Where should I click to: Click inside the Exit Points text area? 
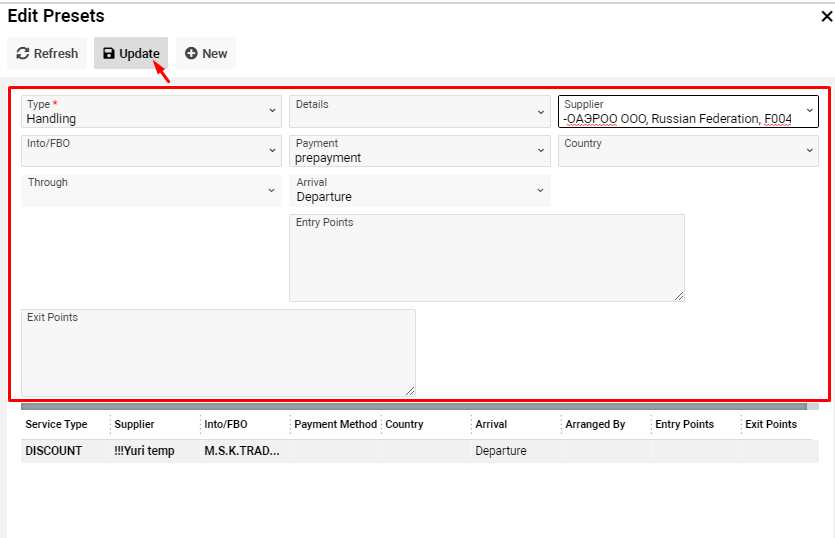point(218,357)
